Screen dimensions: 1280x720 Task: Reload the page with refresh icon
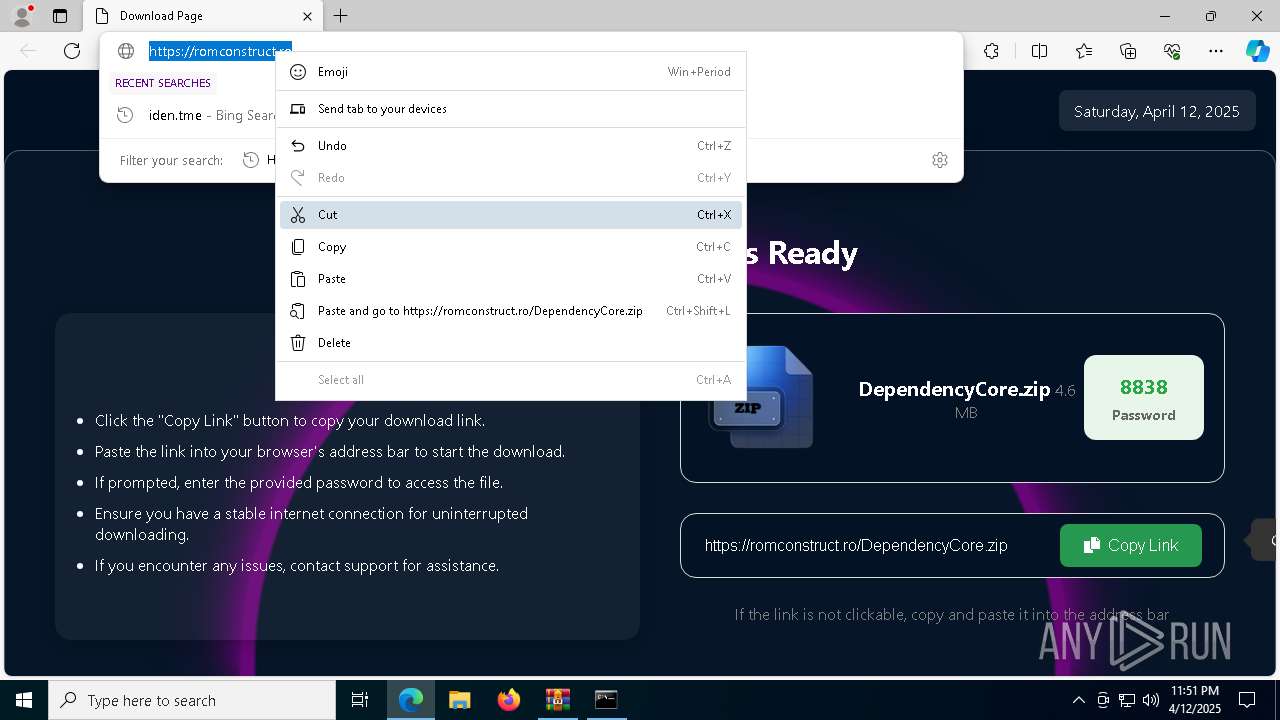point(72,51)
